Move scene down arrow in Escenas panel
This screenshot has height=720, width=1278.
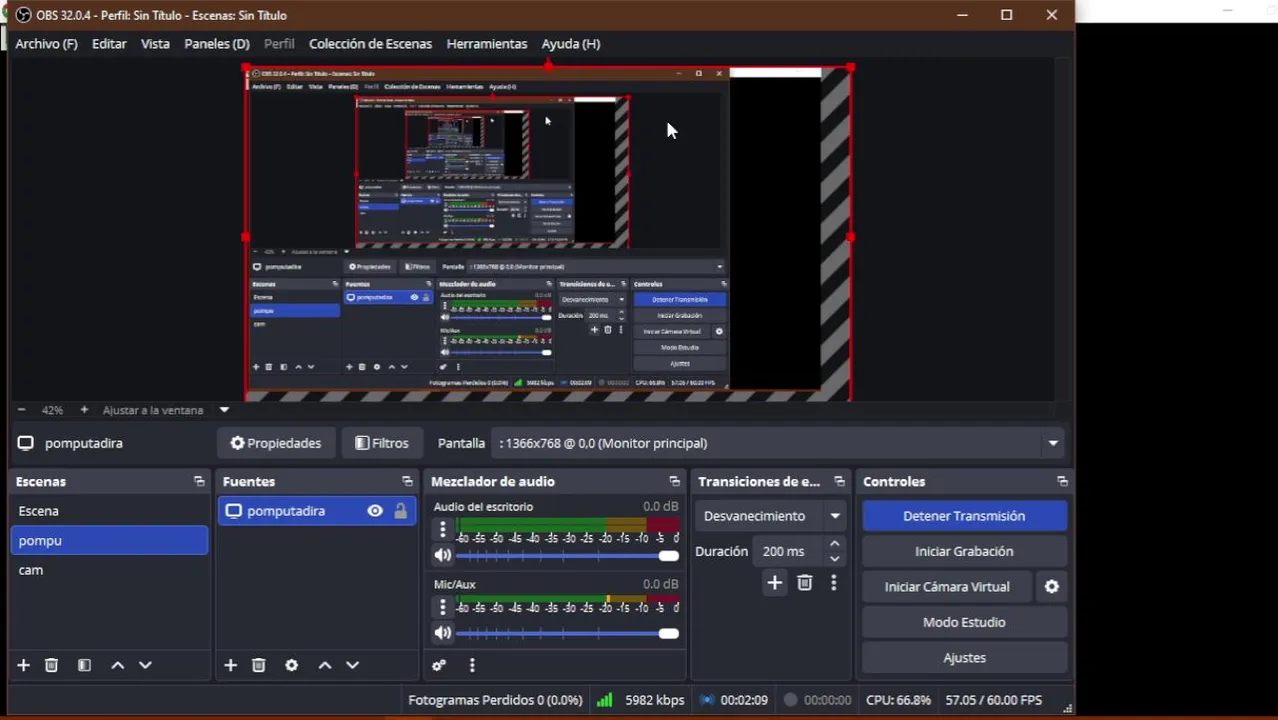pos(145,665)
